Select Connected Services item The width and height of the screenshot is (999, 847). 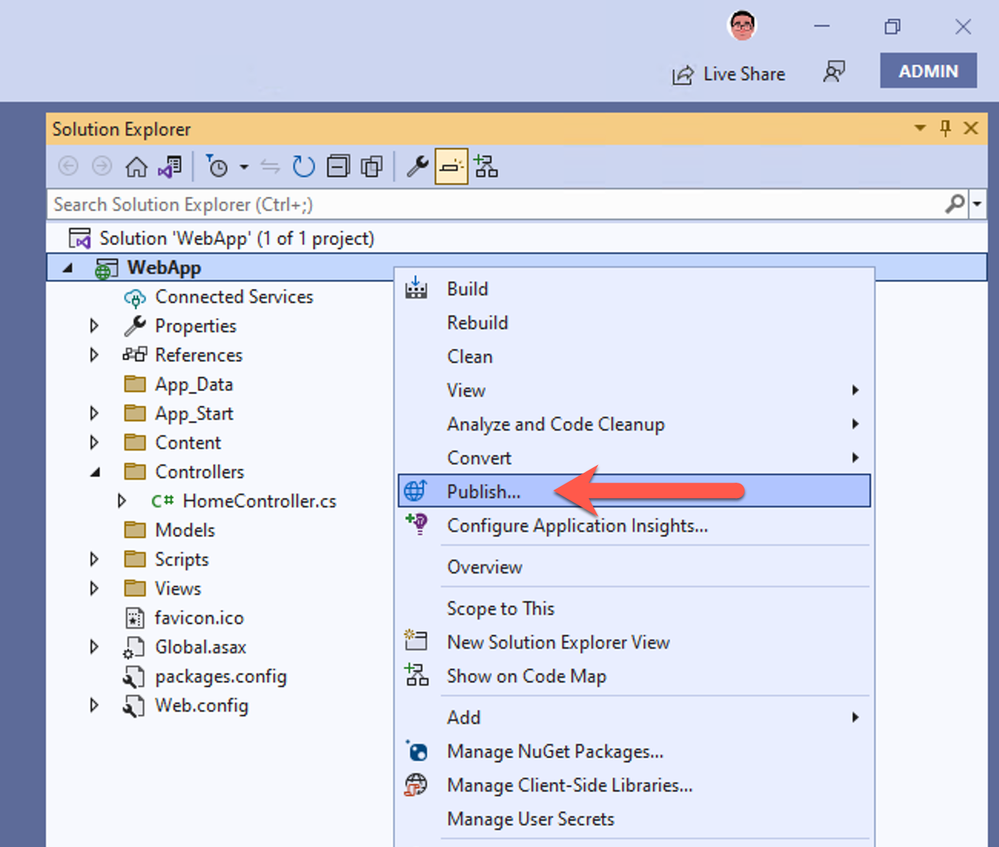click(234, 297)
